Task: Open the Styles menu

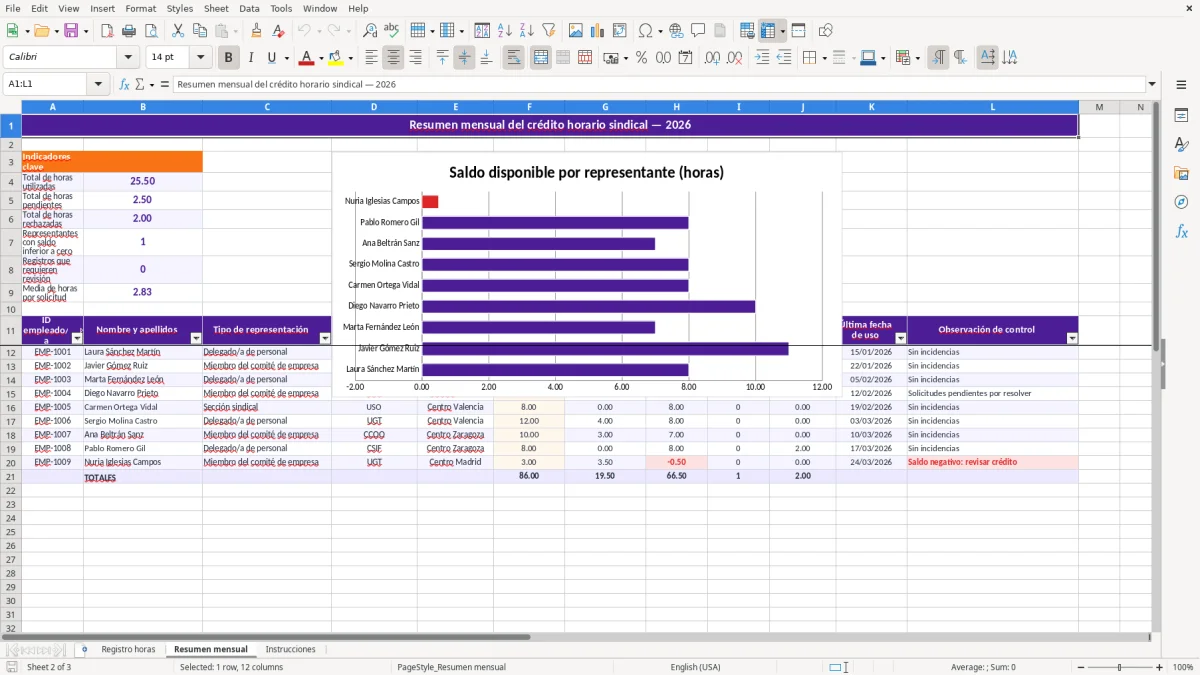Action: (180, 8)
